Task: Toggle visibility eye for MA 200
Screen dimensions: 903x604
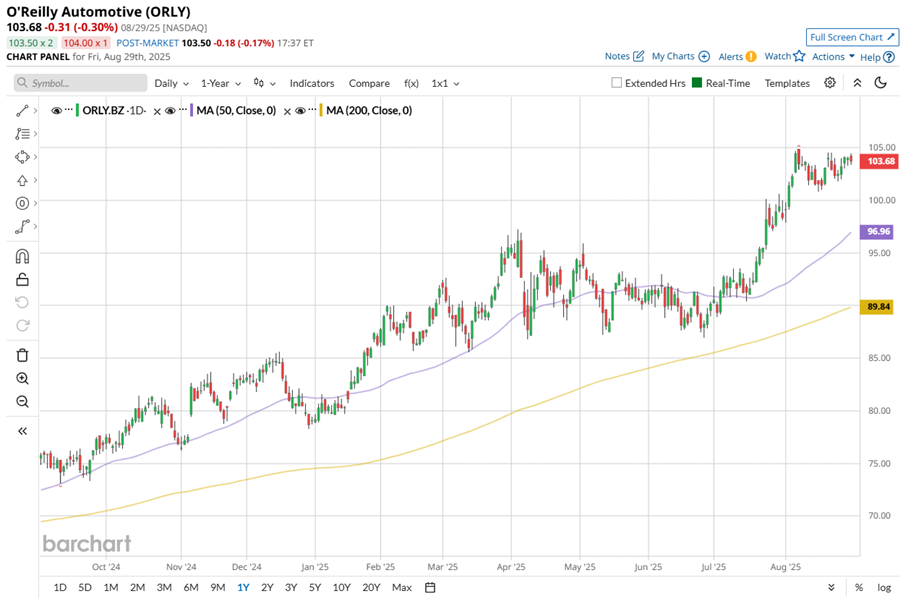Action: [x=300, y=111]
